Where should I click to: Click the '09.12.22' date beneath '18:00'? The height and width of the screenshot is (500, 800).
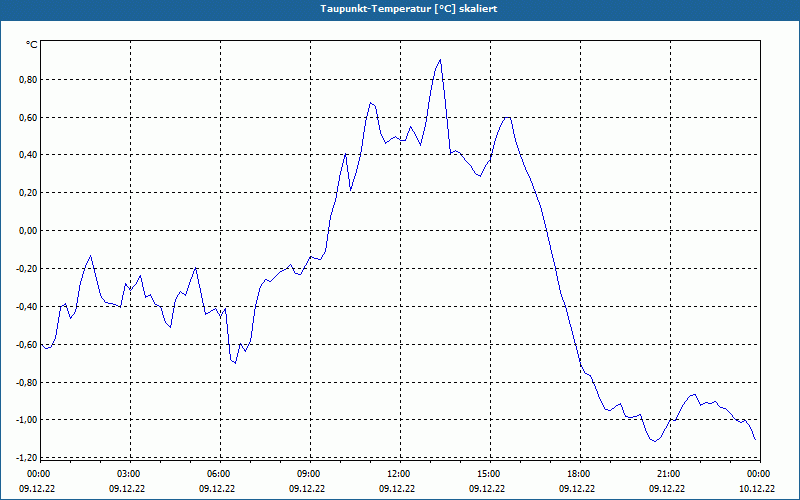point(577,488)
